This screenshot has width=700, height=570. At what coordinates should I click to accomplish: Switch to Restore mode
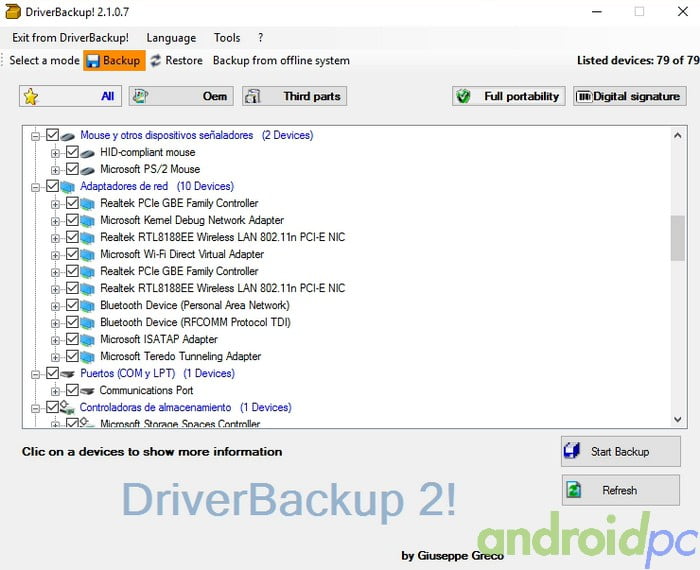pyautogui.click(x=177, y=60)
